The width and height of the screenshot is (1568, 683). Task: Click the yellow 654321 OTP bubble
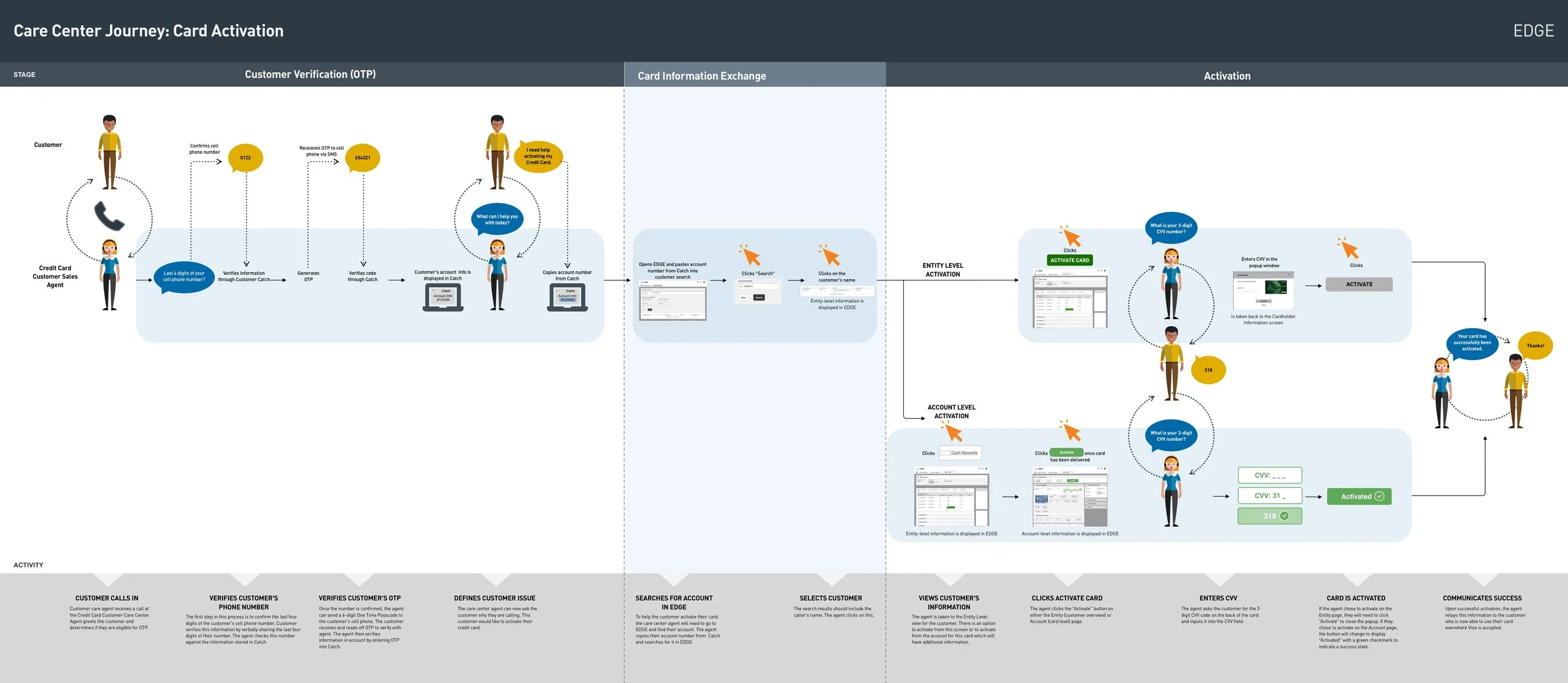(x=363, y=157)
